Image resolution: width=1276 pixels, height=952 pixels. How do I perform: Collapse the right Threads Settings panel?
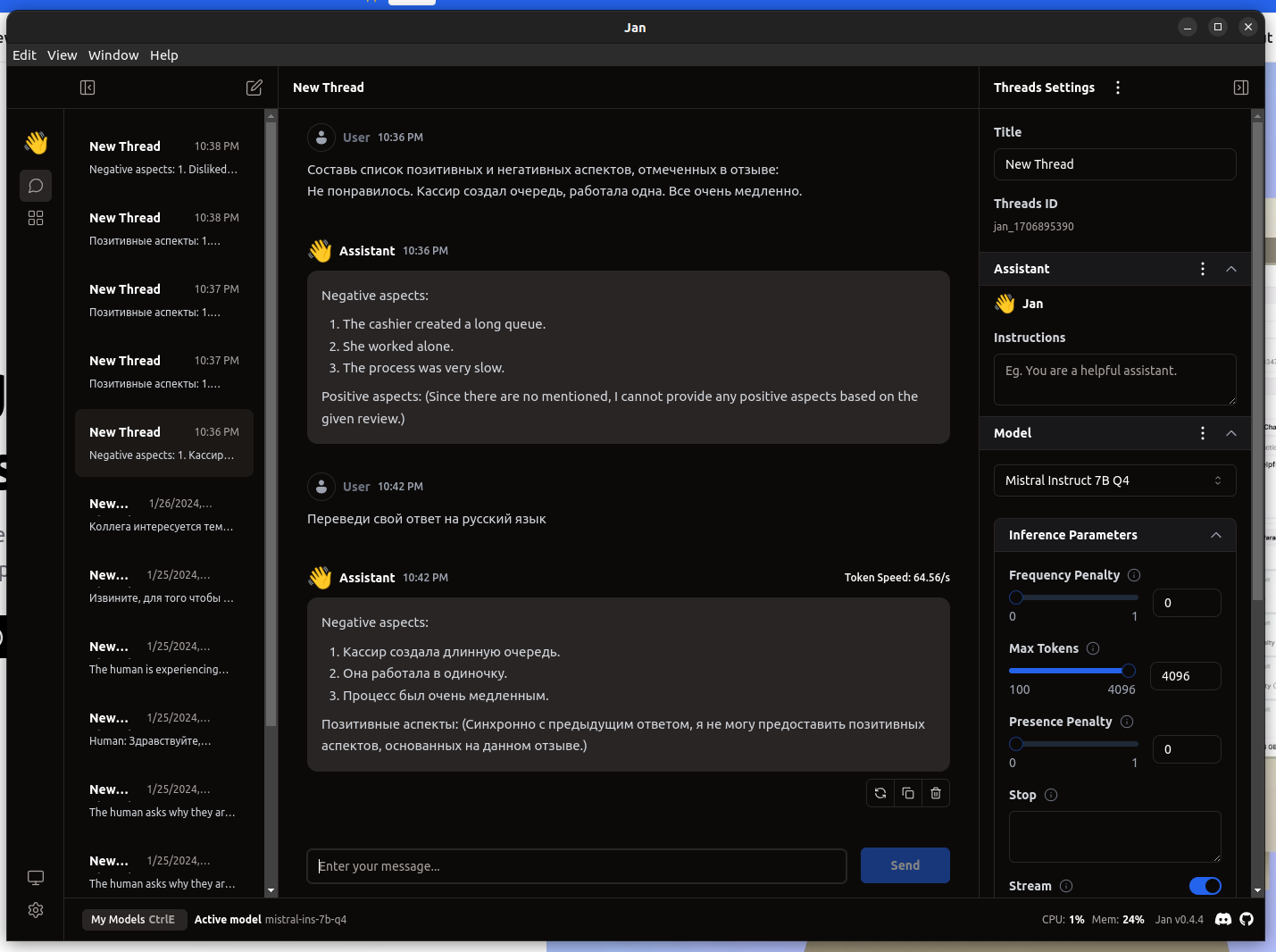click(1241, 88)
